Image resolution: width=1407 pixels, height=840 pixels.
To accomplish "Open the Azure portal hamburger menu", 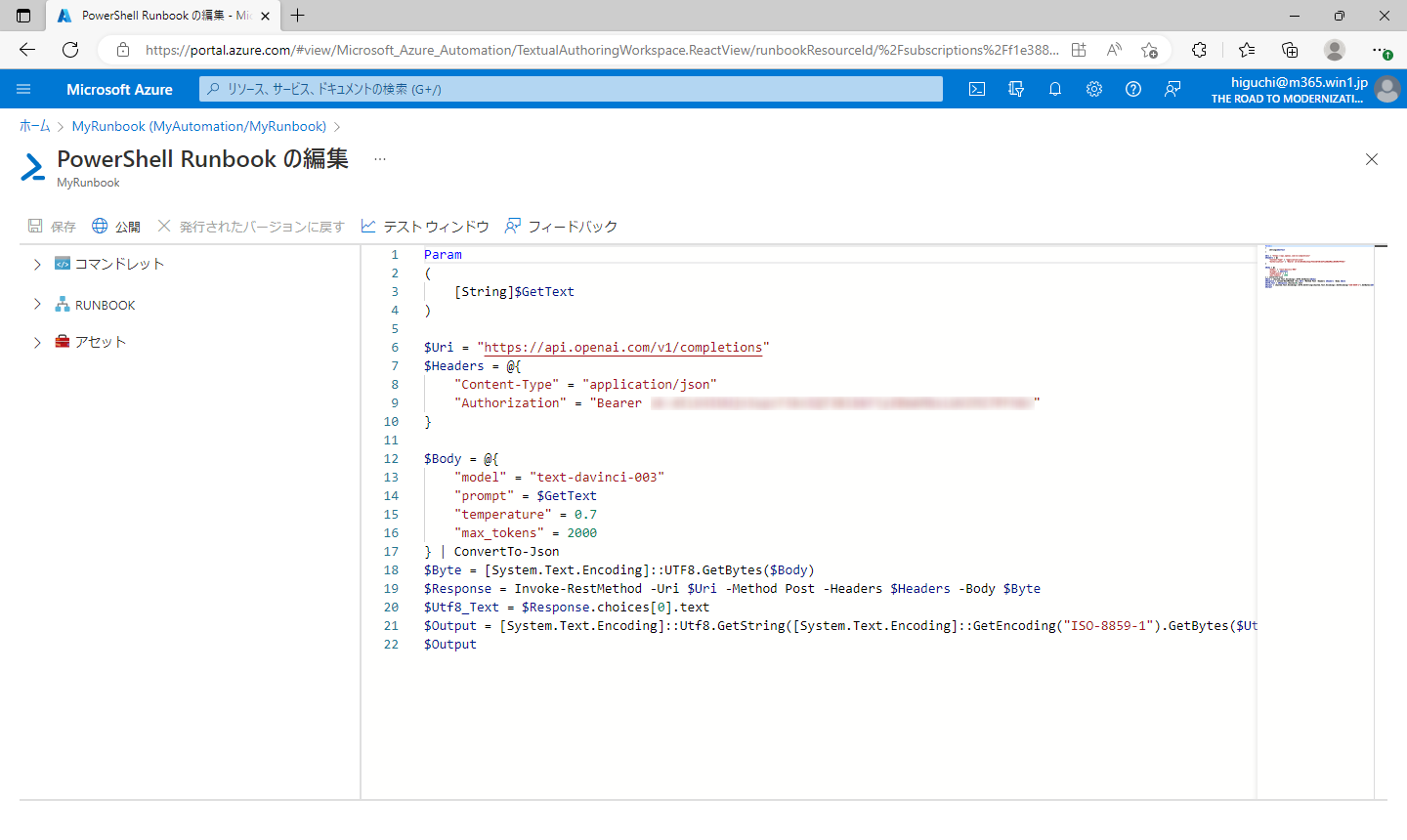I will tap(23, 89).
